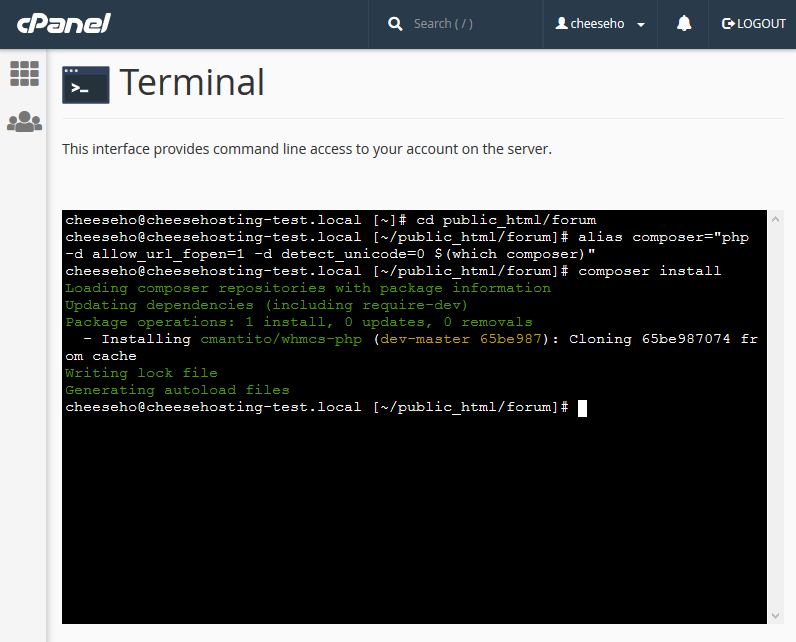Image resolution: width=796 pixels, height=642 pixels.
Task: Focus the Search input field
Action: point(470,24)
